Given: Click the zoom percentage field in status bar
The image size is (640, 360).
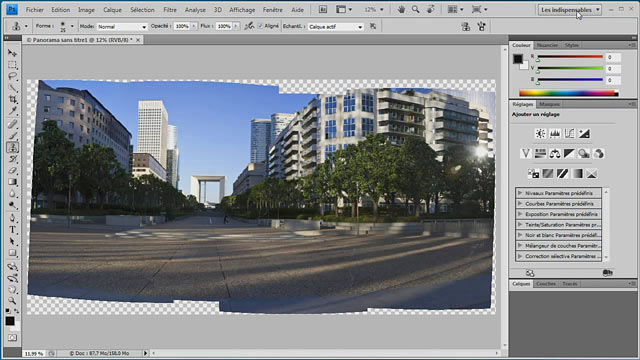Looking at the screenshot, I should click(x=33, y=353).
